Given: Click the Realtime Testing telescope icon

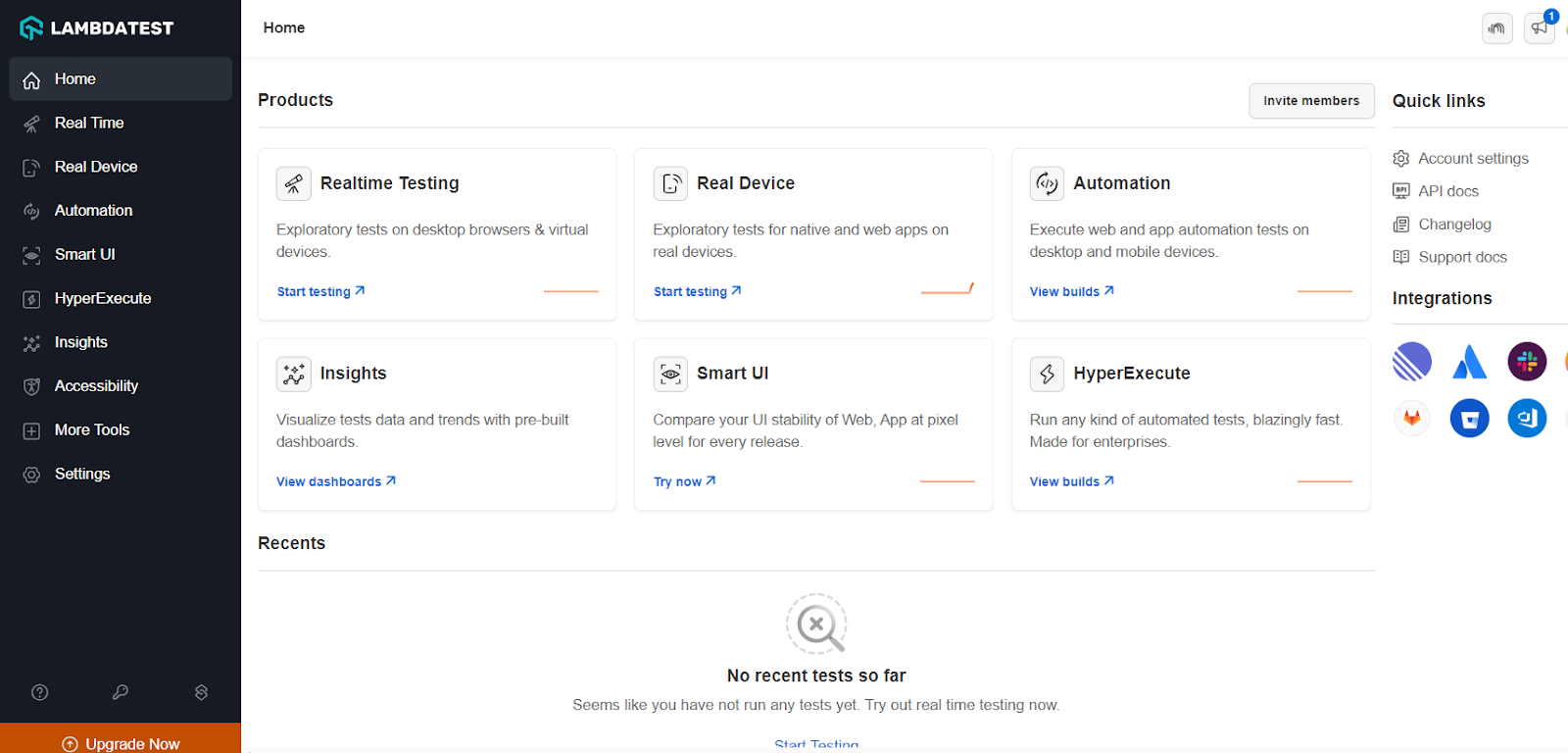Looking at the screenshot, I should [x=294, y=183].
